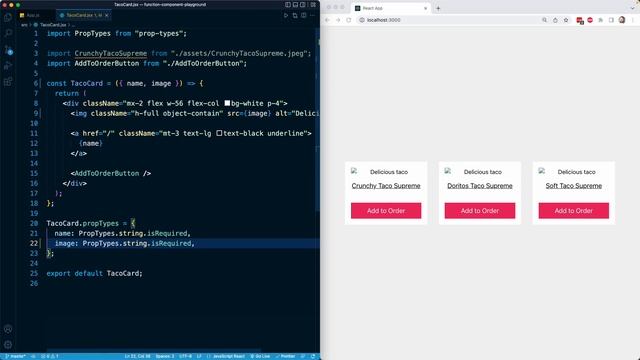Add Doritos Taco Supreme to order
The height and width of the screenshot is (360, 640).
pyautogui.click(x=480, y=211)
